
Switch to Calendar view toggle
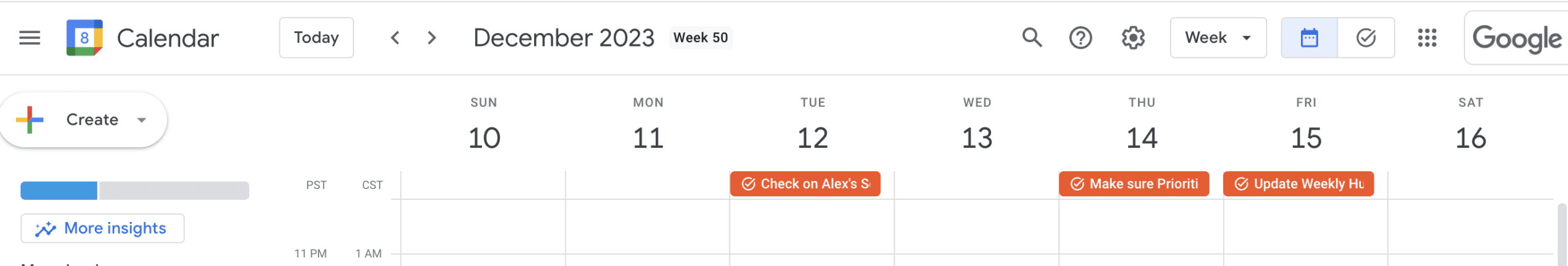pos(1309,38)
